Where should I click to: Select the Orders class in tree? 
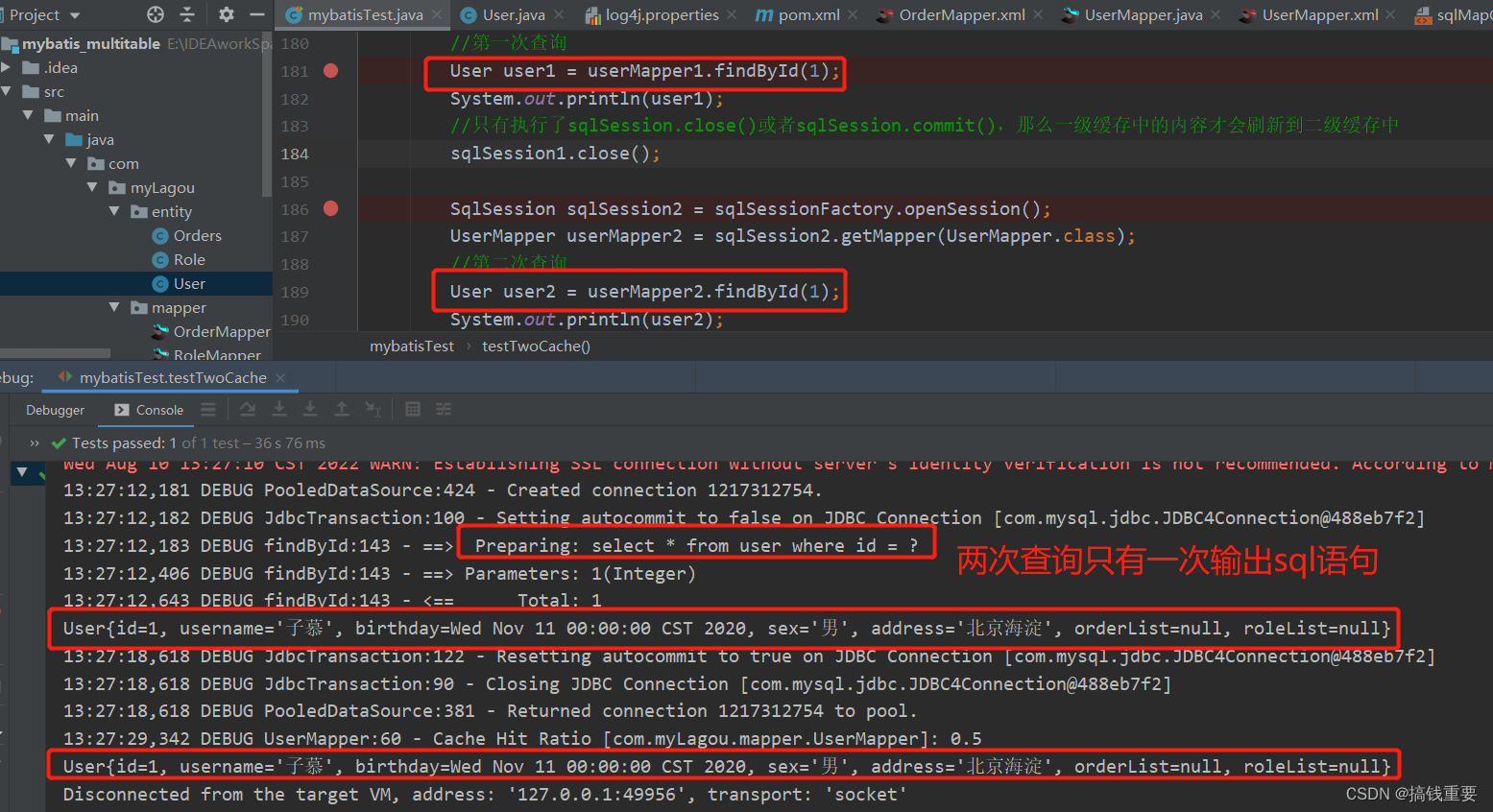tap(187, 235)
